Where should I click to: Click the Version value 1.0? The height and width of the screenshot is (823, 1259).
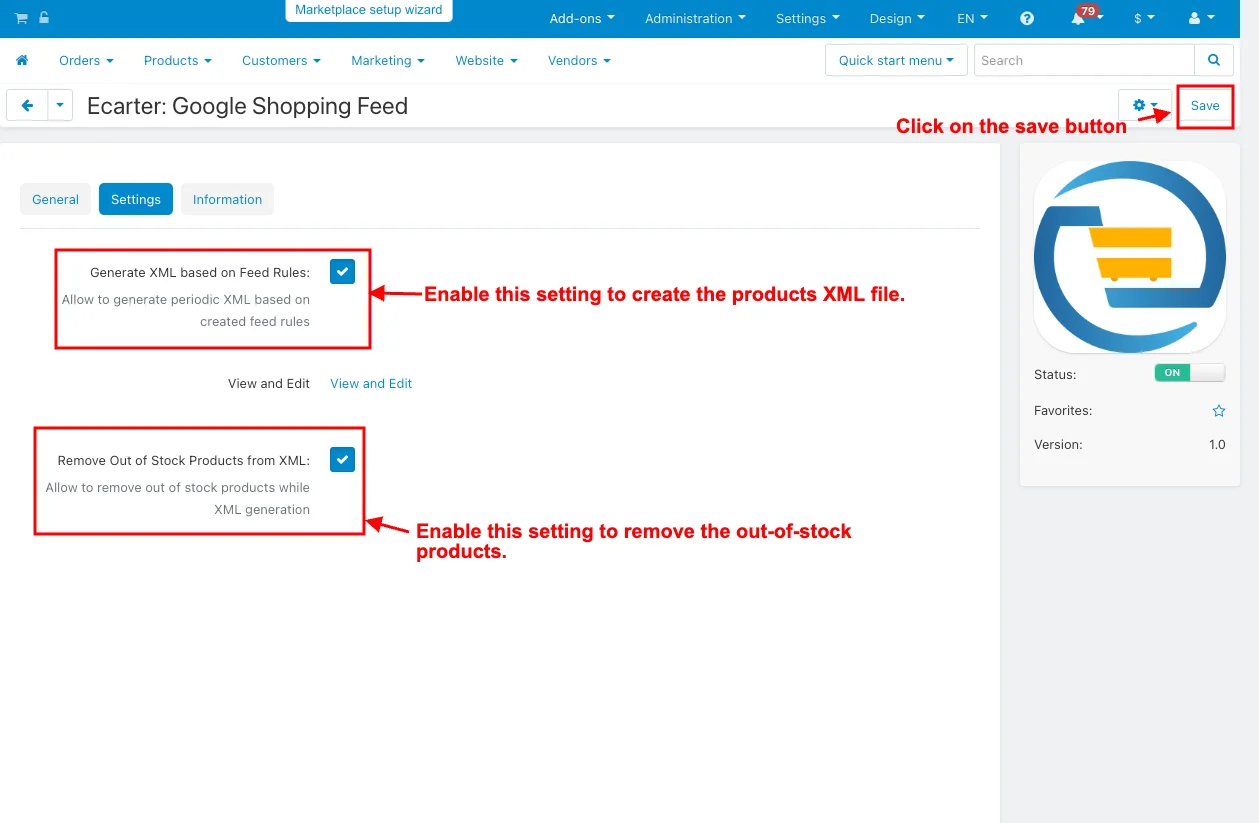click(1217, 444)
